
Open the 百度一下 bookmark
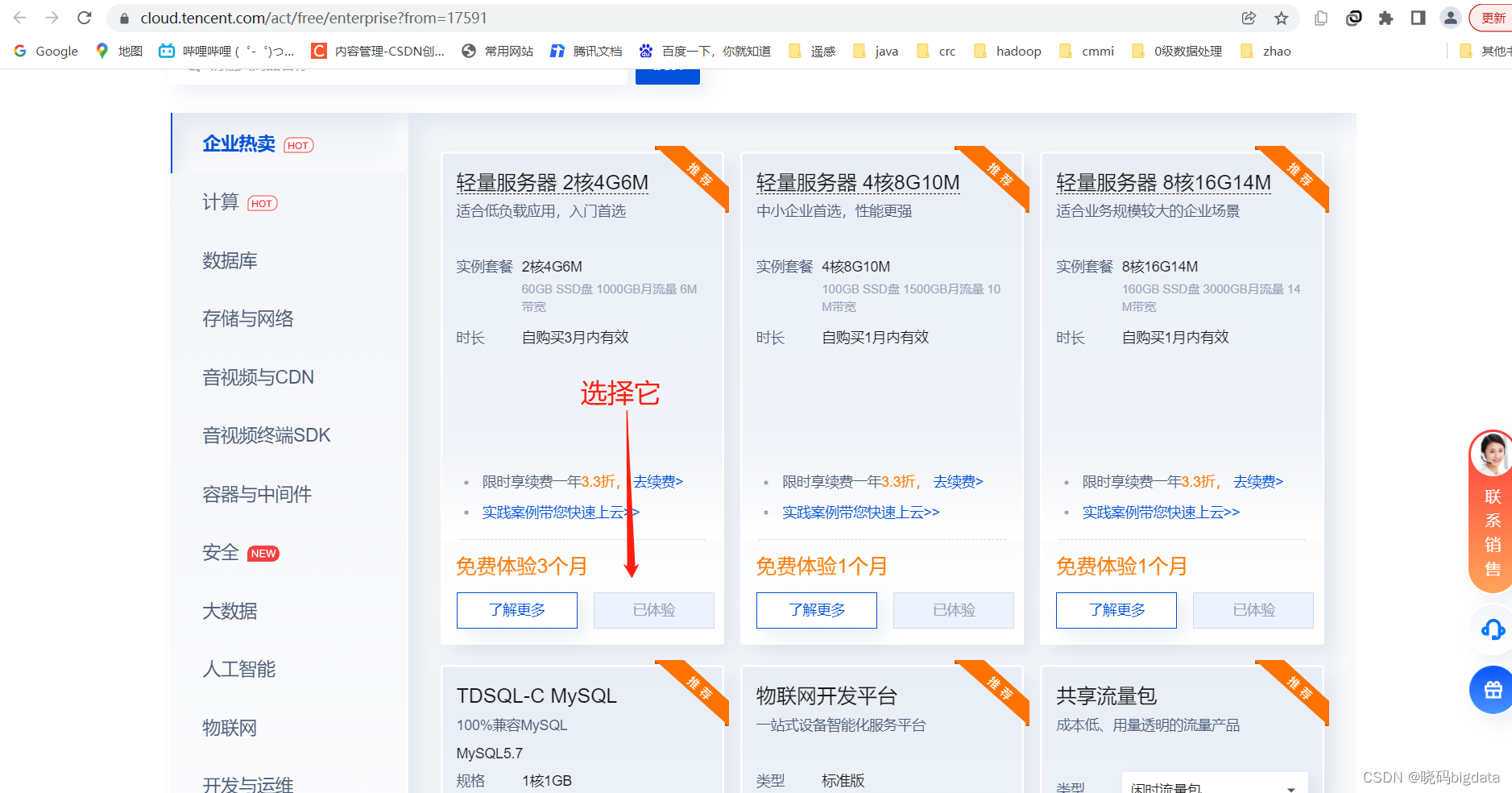[704, 51]
